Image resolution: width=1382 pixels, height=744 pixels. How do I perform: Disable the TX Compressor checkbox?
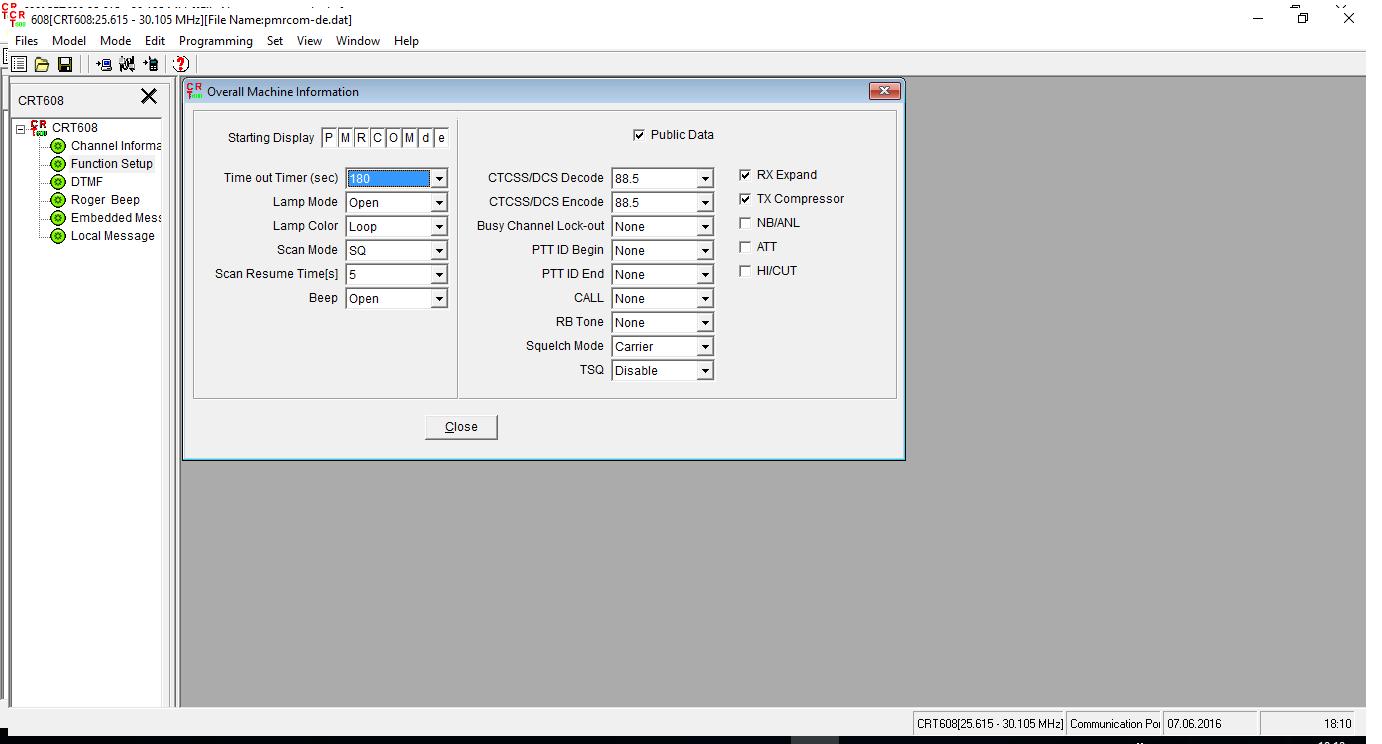[x=745, y=199]
